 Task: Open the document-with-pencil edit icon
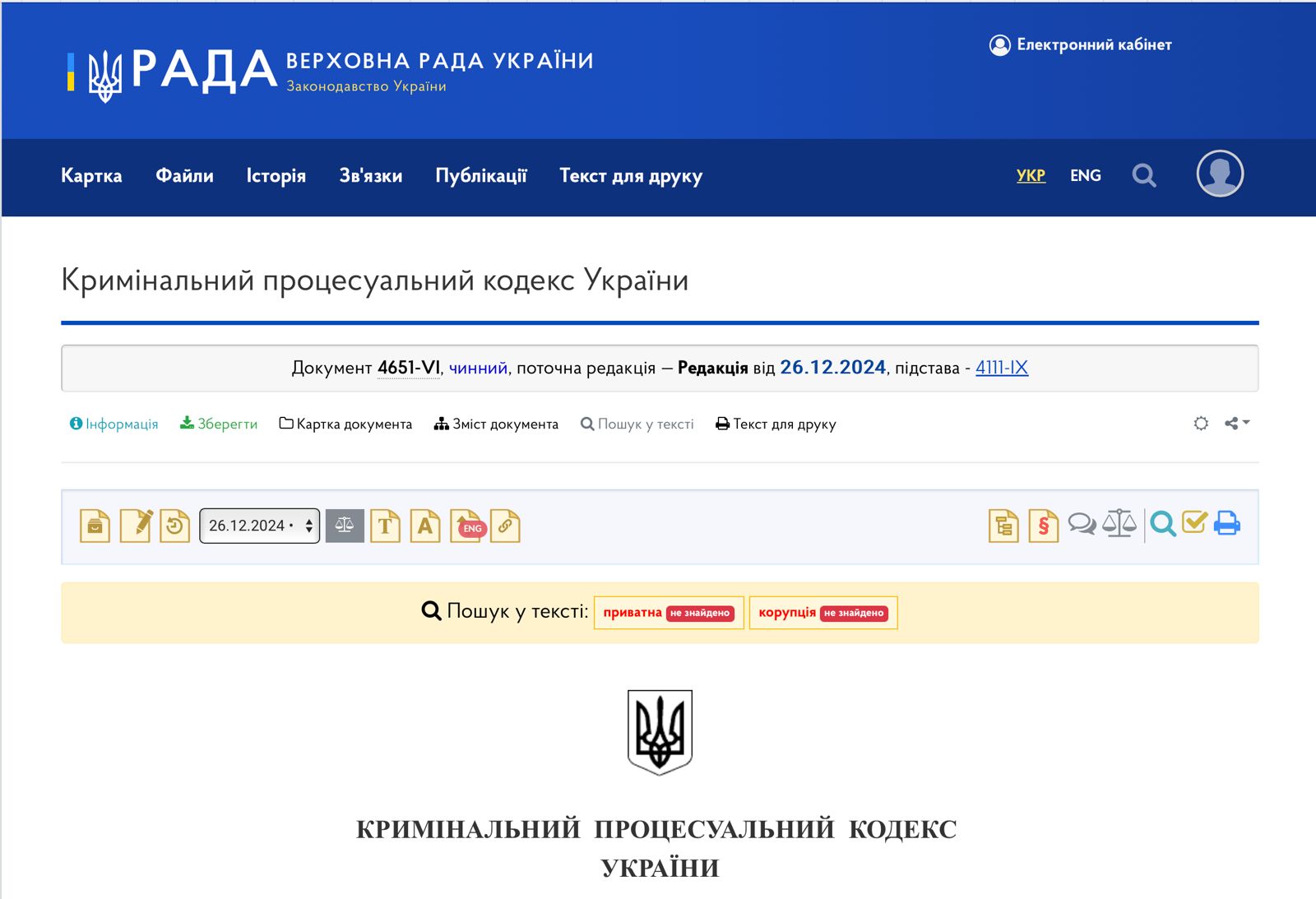136,526
